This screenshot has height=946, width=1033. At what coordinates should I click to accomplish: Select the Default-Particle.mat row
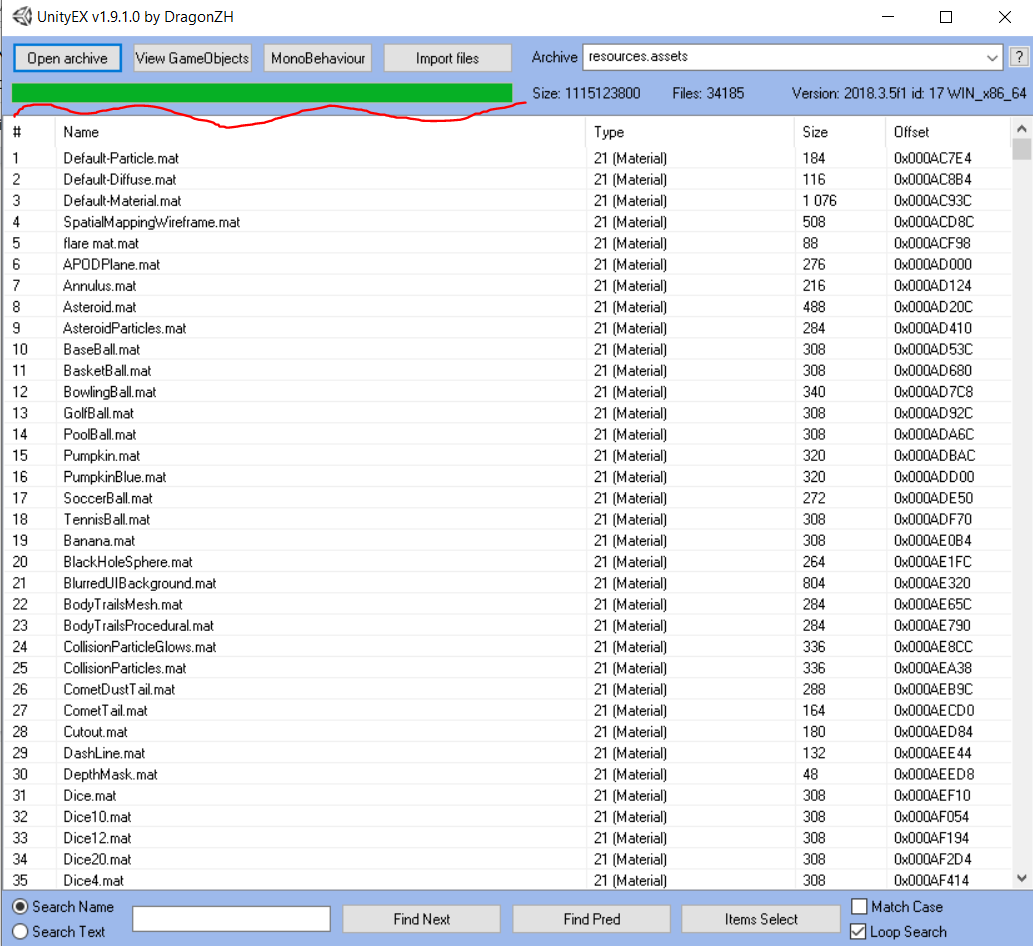508,158
